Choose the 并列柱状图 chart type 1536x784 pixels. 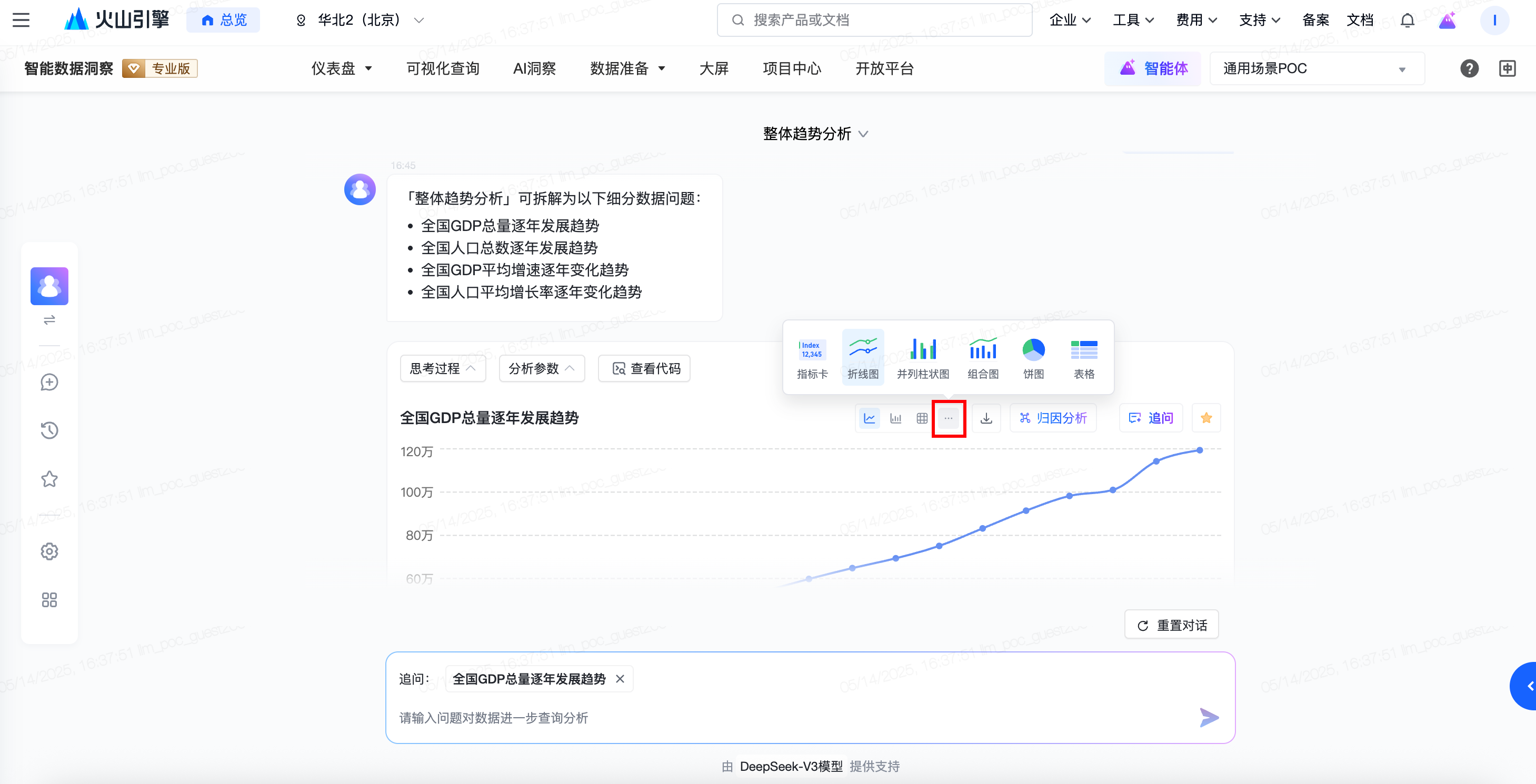(x=923, y=358)
